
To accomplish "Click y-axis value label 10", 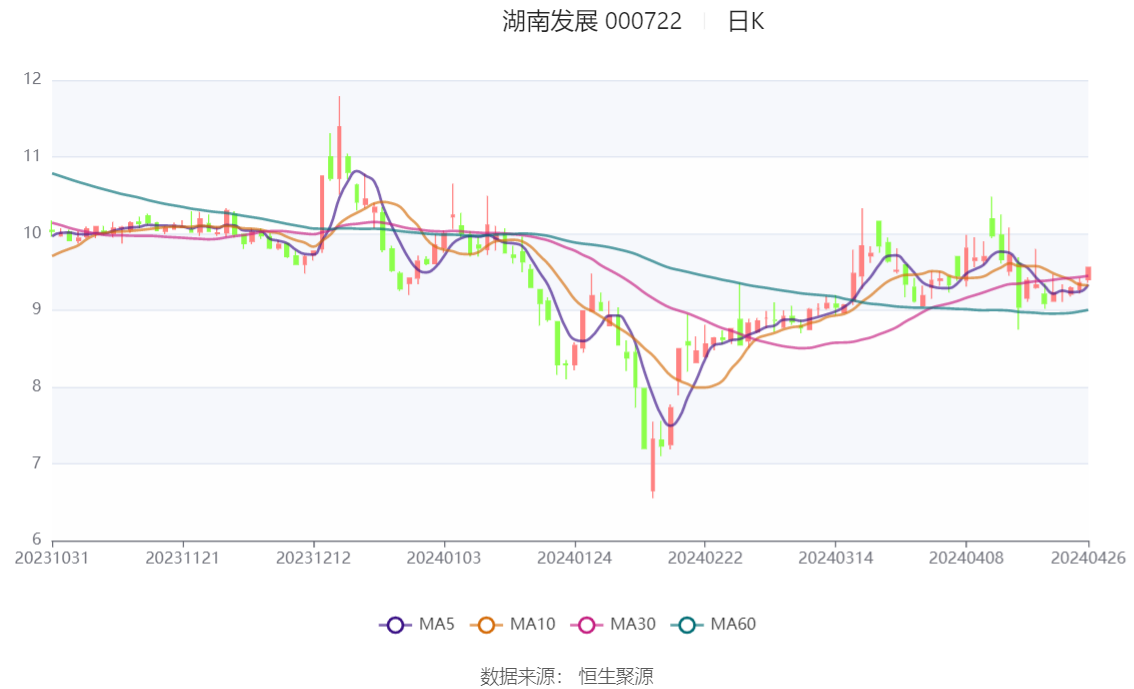I will point(32,233).
